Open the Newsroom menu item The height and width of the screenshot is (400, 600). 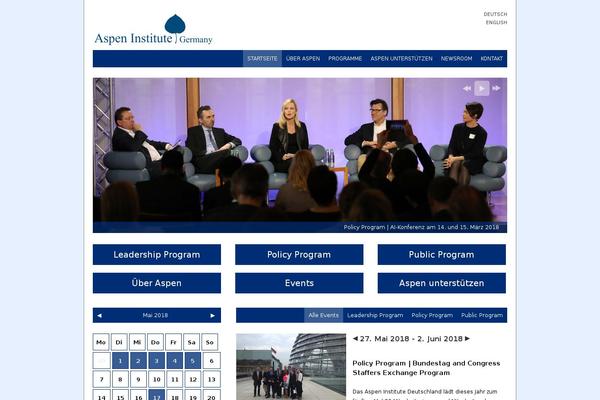coord(456,59)
